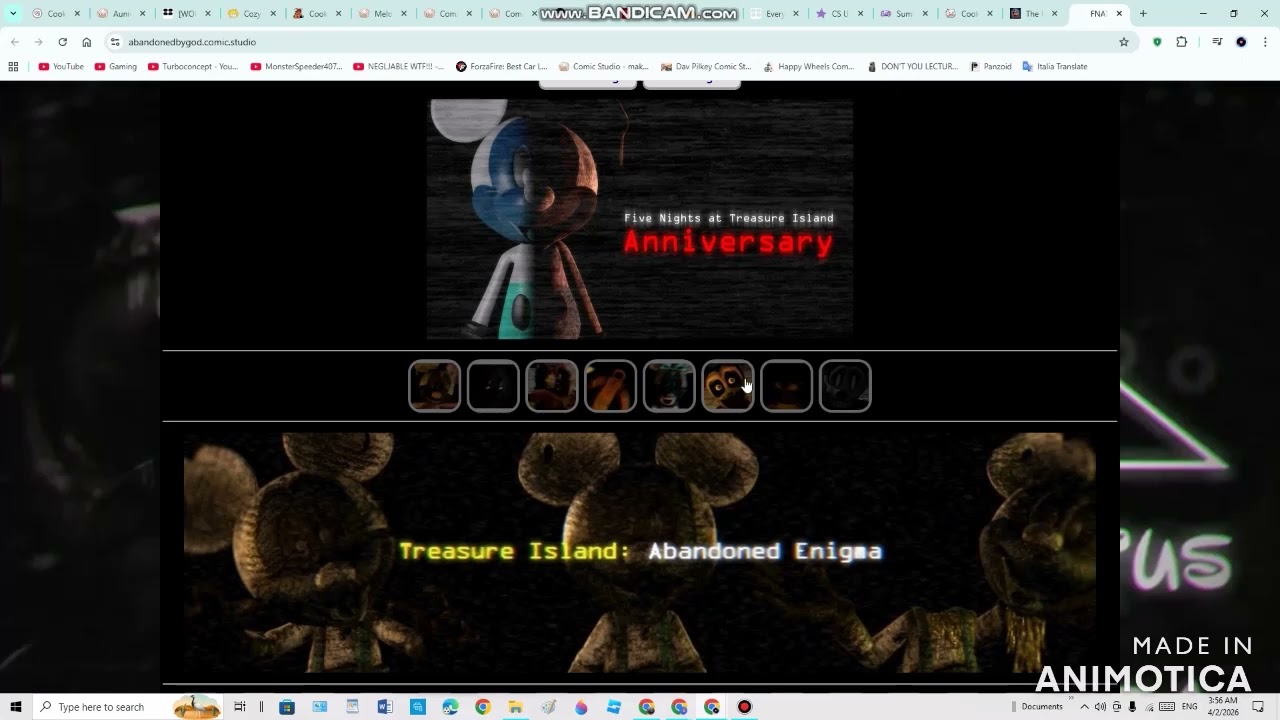This screenshot has width=1280, height=720.
Task: Open the seventh very dark silhouette thumbnail
Action: pyautogui.click(x=786, y=386)
